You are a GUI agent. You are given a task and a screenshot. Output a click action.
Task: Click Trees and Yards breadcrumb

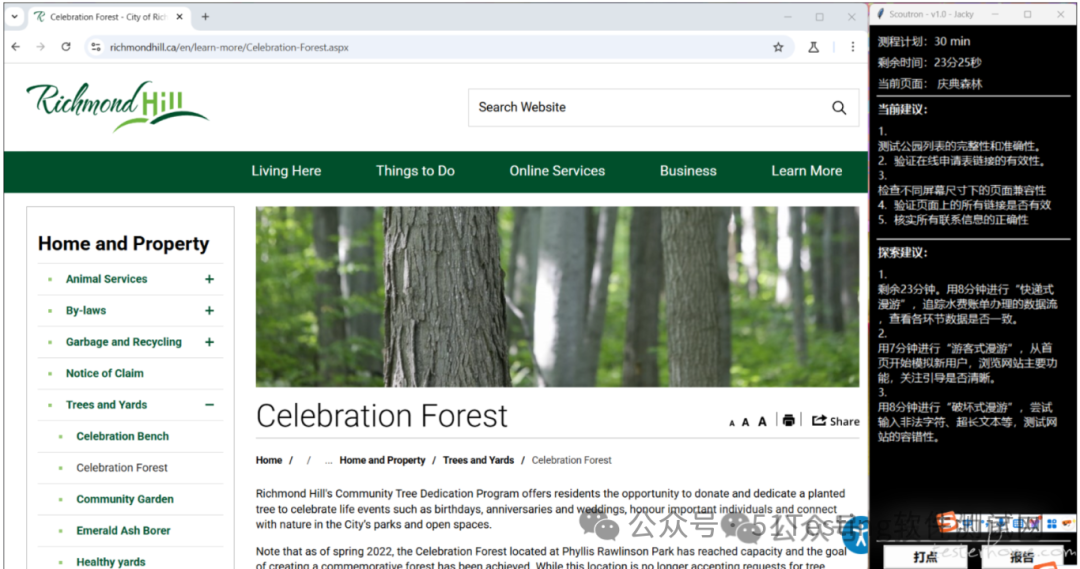(x=478, y=460)
